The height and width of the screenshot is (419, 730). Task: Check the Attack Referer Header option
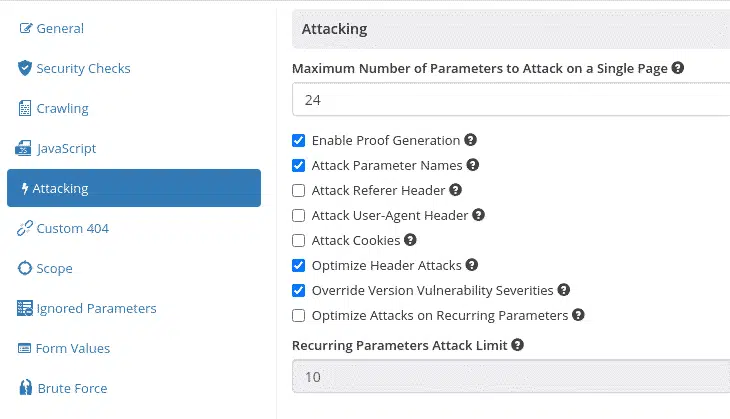[298, 190]
